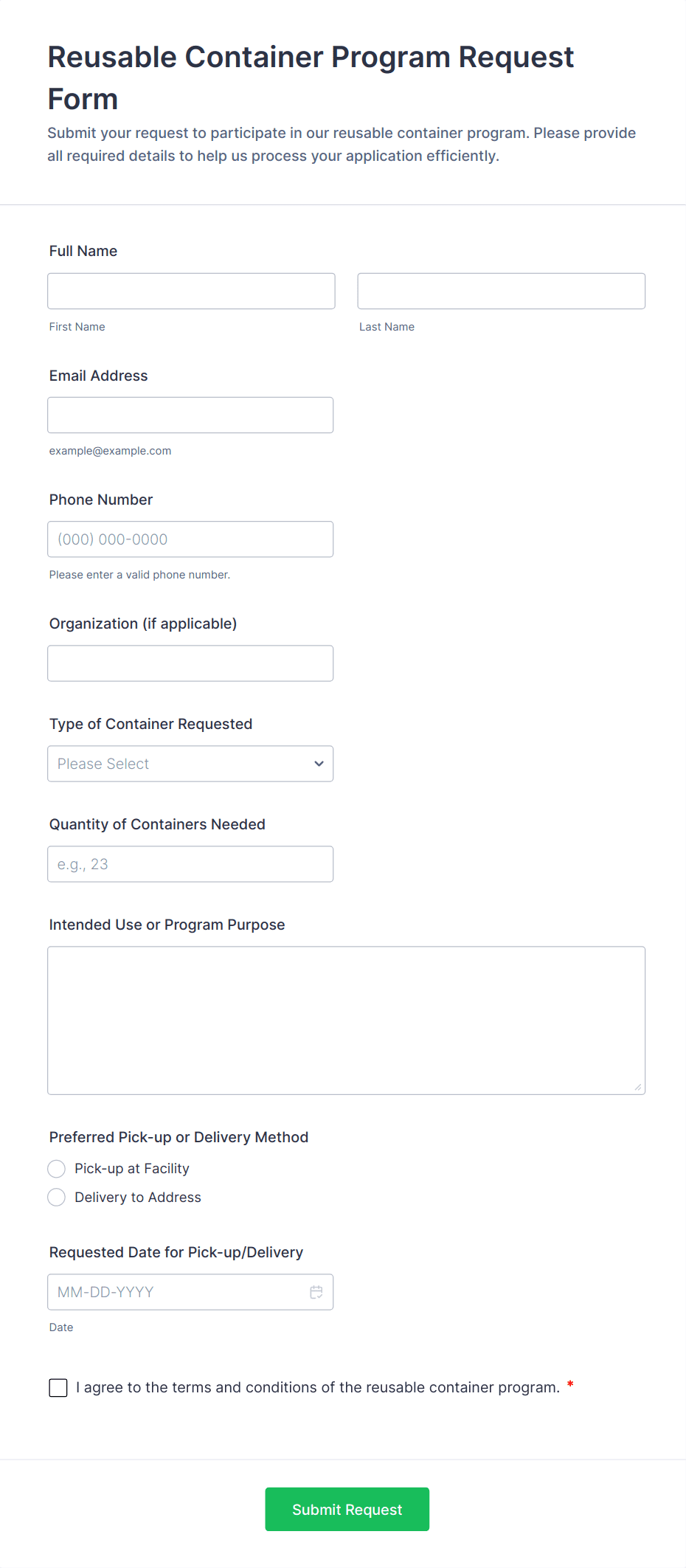Image resolution: width=686 pixels, height=1568 pixels.
Task: Open the Type of Container Requested dropdown
Action: [x=190, y=764]
